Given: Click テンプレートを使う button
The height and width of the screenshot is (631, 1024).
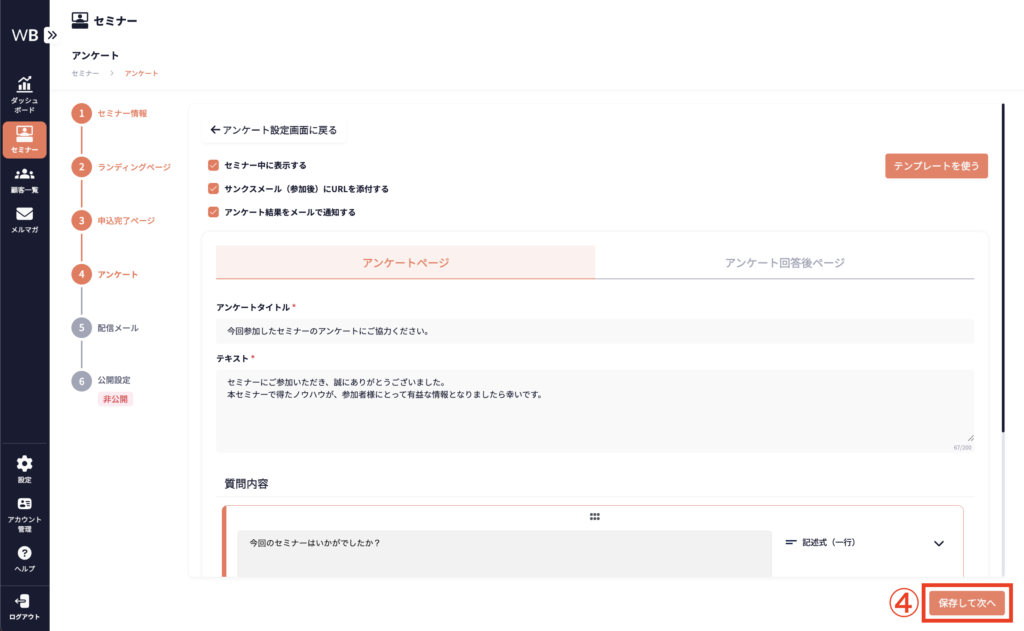Looking at the screenshot, I should pyautogui.click(x=936, y=166).
